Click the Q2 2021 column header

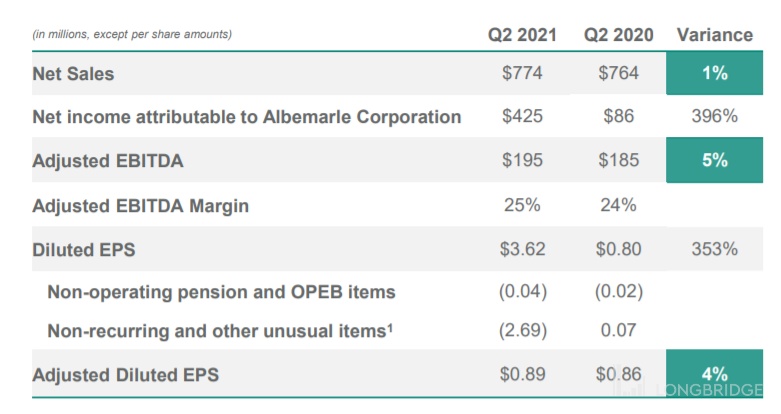[522, 35]
